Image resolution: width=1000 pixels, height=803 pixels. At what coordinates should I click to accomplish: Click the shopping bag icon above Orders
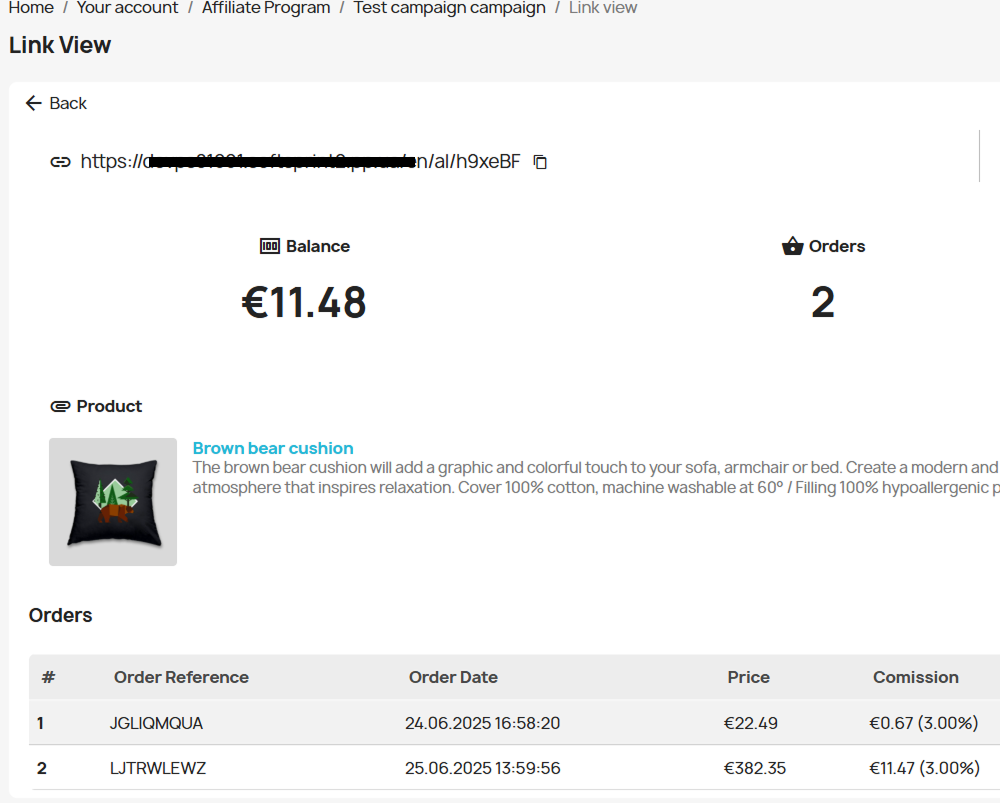click(792, 245)
